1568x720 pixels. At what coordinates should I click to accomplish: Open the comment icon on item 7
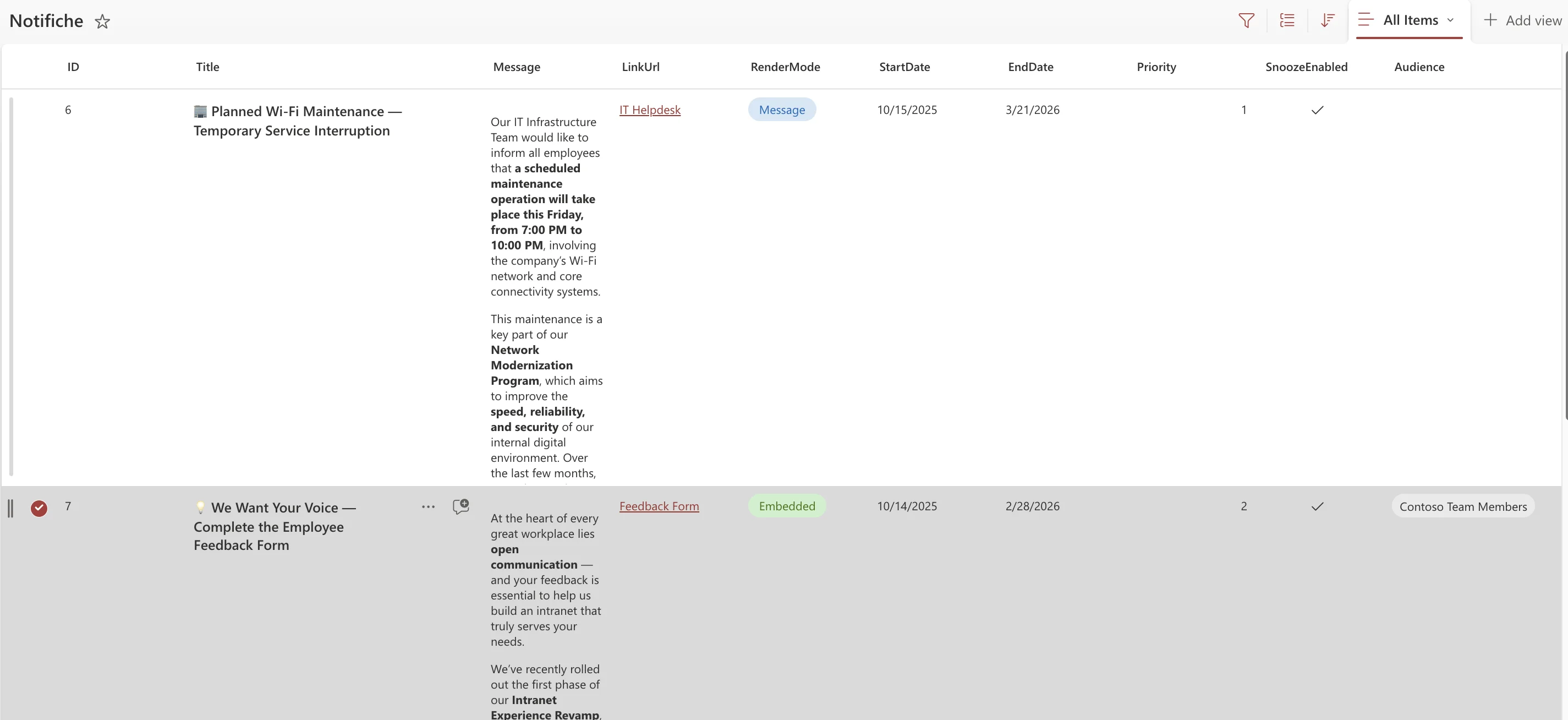click(461, 506)
